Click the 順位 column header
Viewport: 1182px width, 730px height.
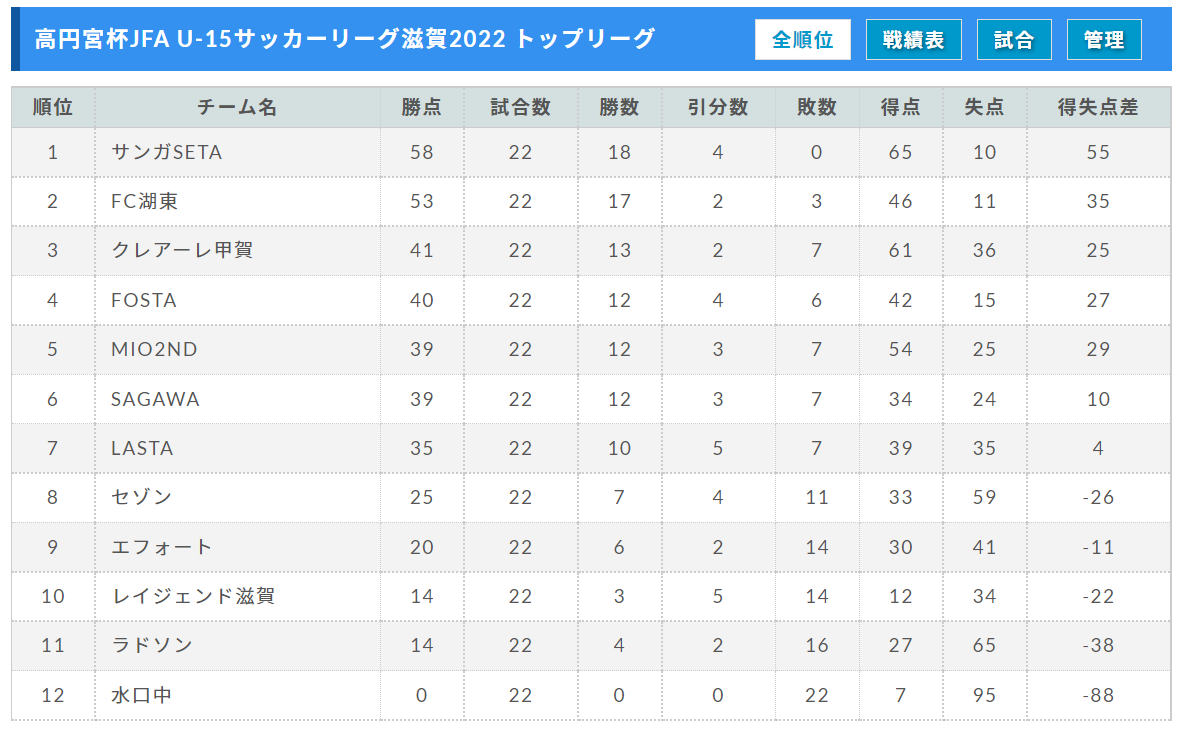(x=53, y=107)
